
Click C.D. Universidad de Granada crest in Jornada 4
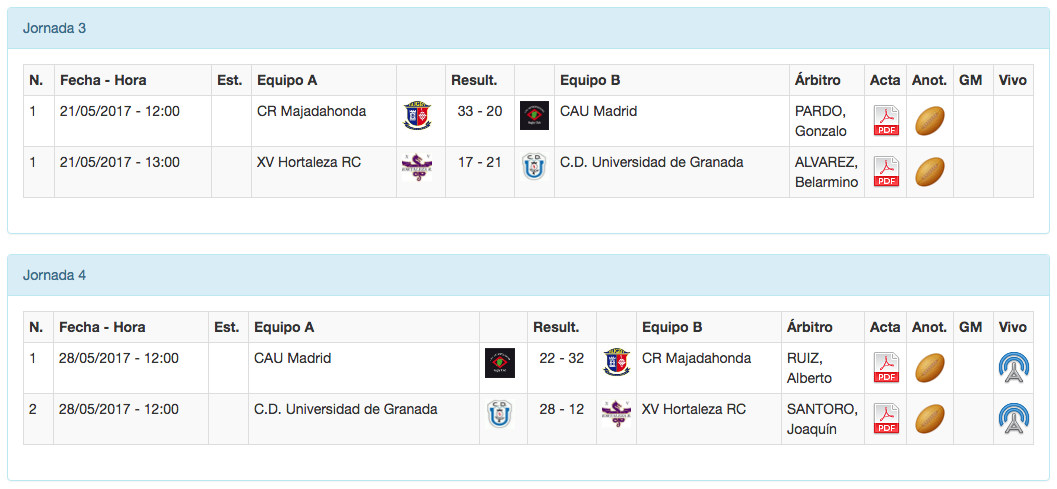[x=499, y=413]
